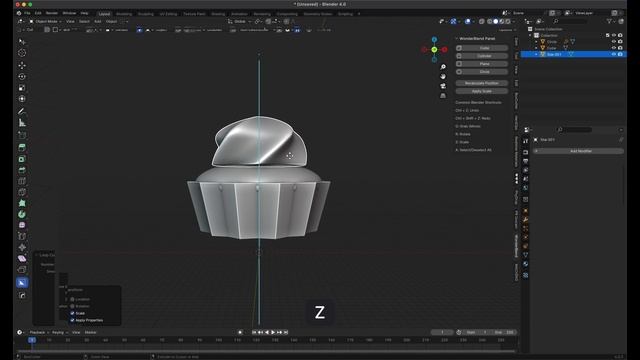Disable render camera icon of selected row

(x=620, y=54)
